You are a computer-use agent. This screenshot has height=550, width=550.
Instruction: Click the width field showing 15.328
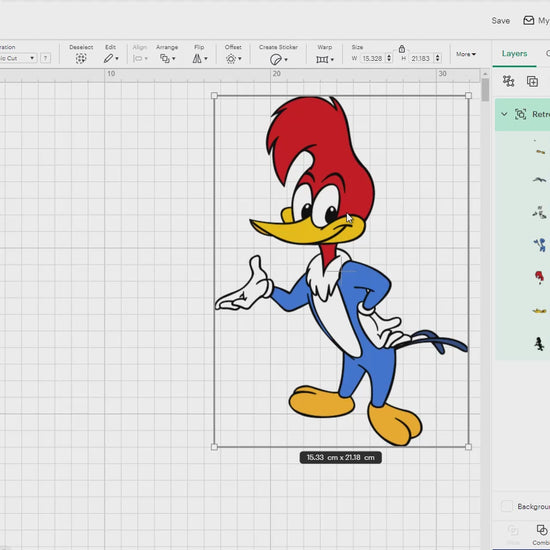pyautogui.click(x=372, y=58)
